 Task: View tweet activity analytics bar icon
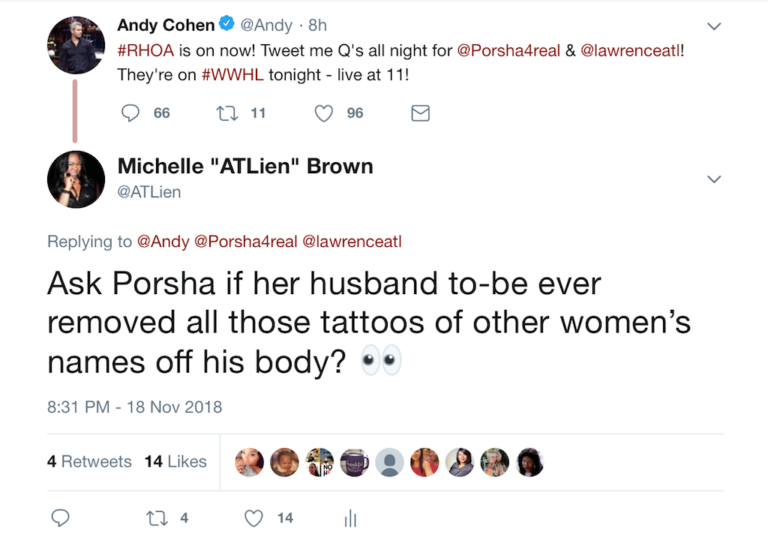pyautogui.click(x=350, y=518)
